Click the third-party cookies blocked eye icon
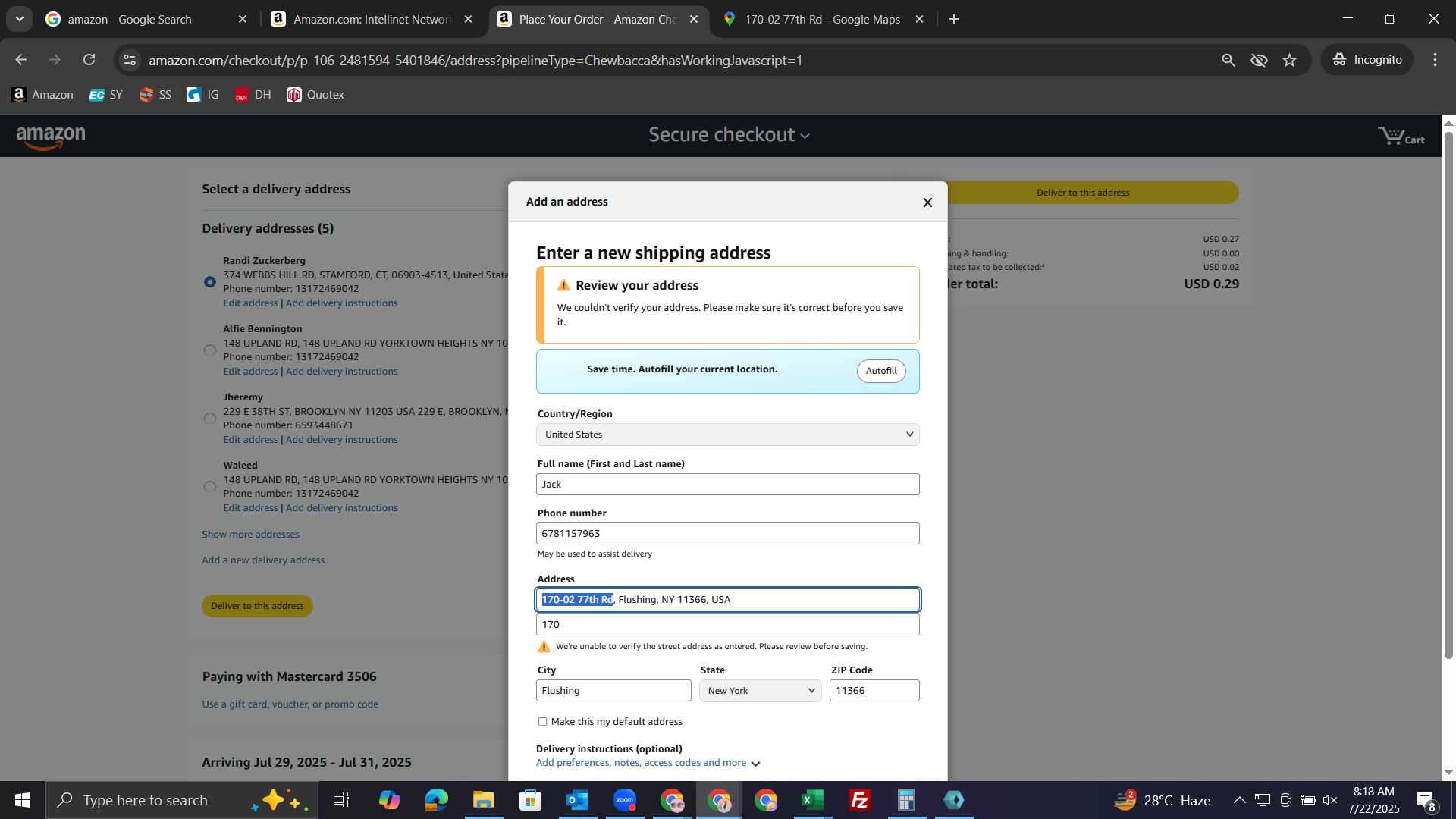The image size is (1456, 819). (x=1259, y=60)
